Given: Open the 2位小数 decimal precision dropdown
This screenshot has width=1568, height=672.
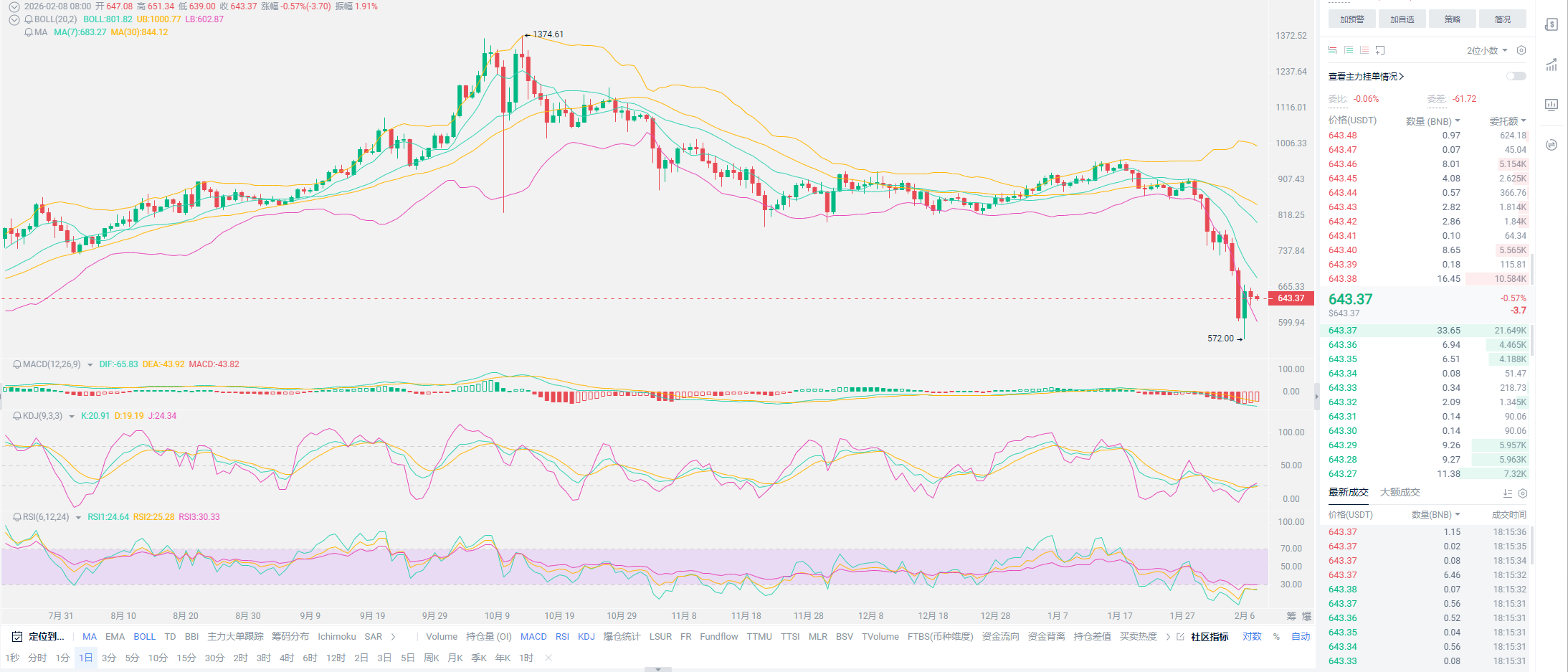Looking at the screenshot, I should [1486, 50].
